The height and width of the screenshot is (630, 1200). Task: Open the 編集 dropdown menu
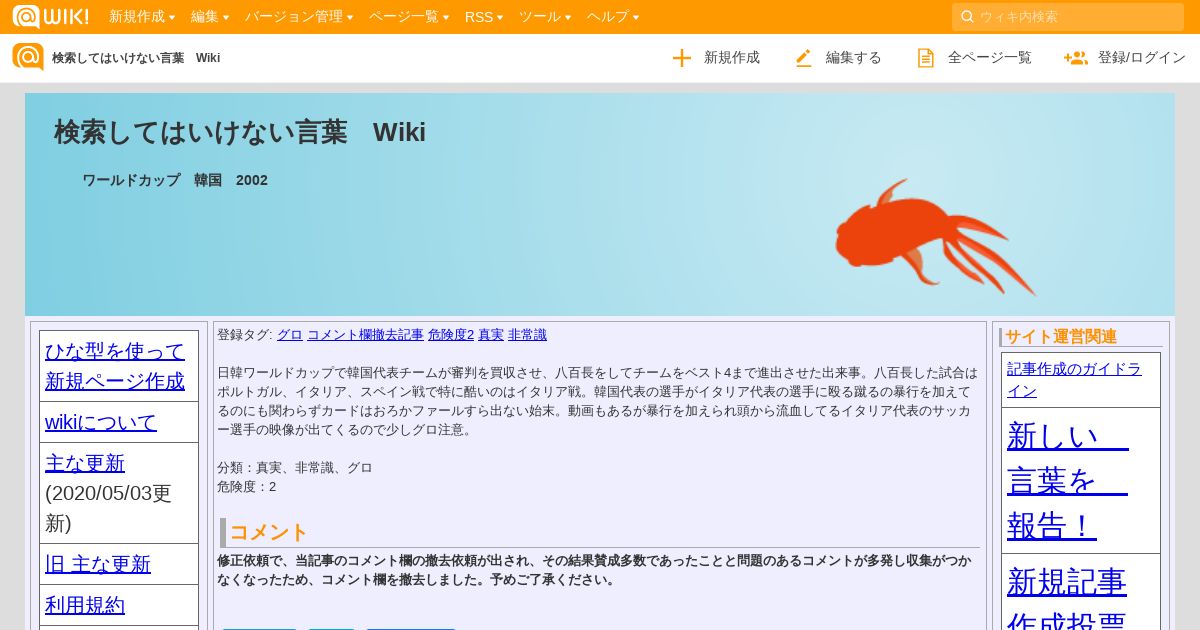(x=210, y=16)
